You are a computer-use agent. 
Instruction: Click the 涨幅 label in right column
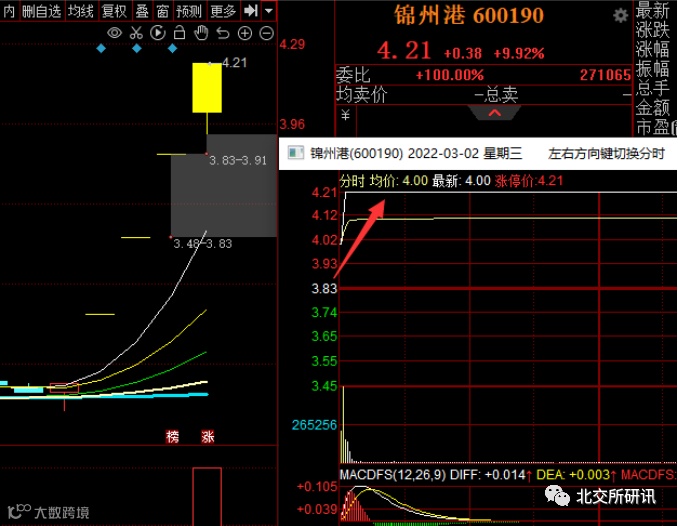(652, 49)
